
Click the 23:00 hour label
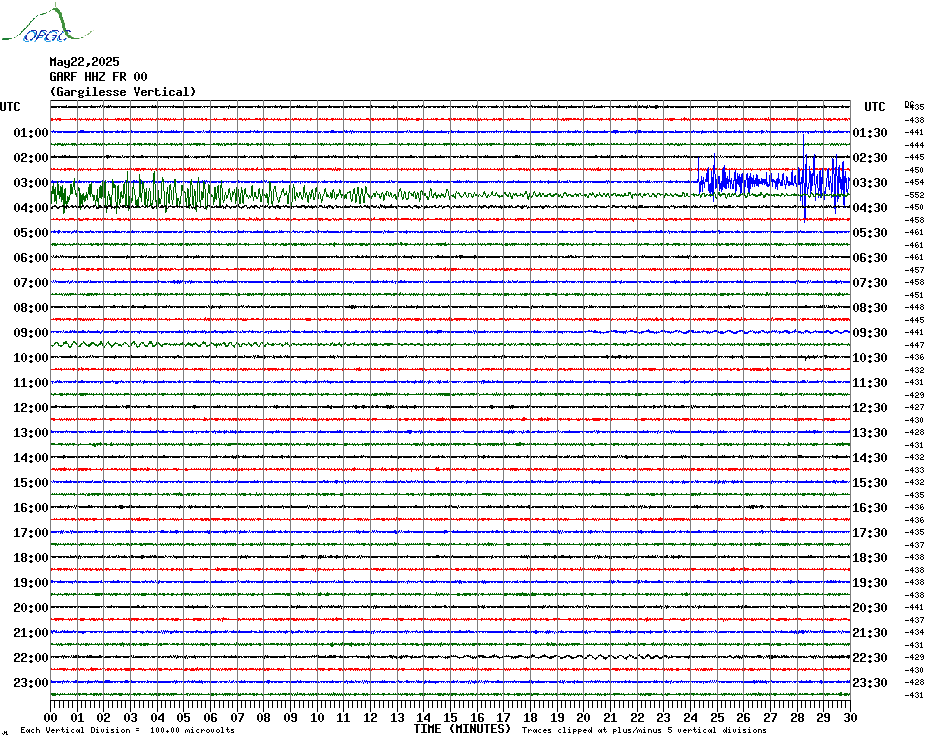click(x=31, y=682)
